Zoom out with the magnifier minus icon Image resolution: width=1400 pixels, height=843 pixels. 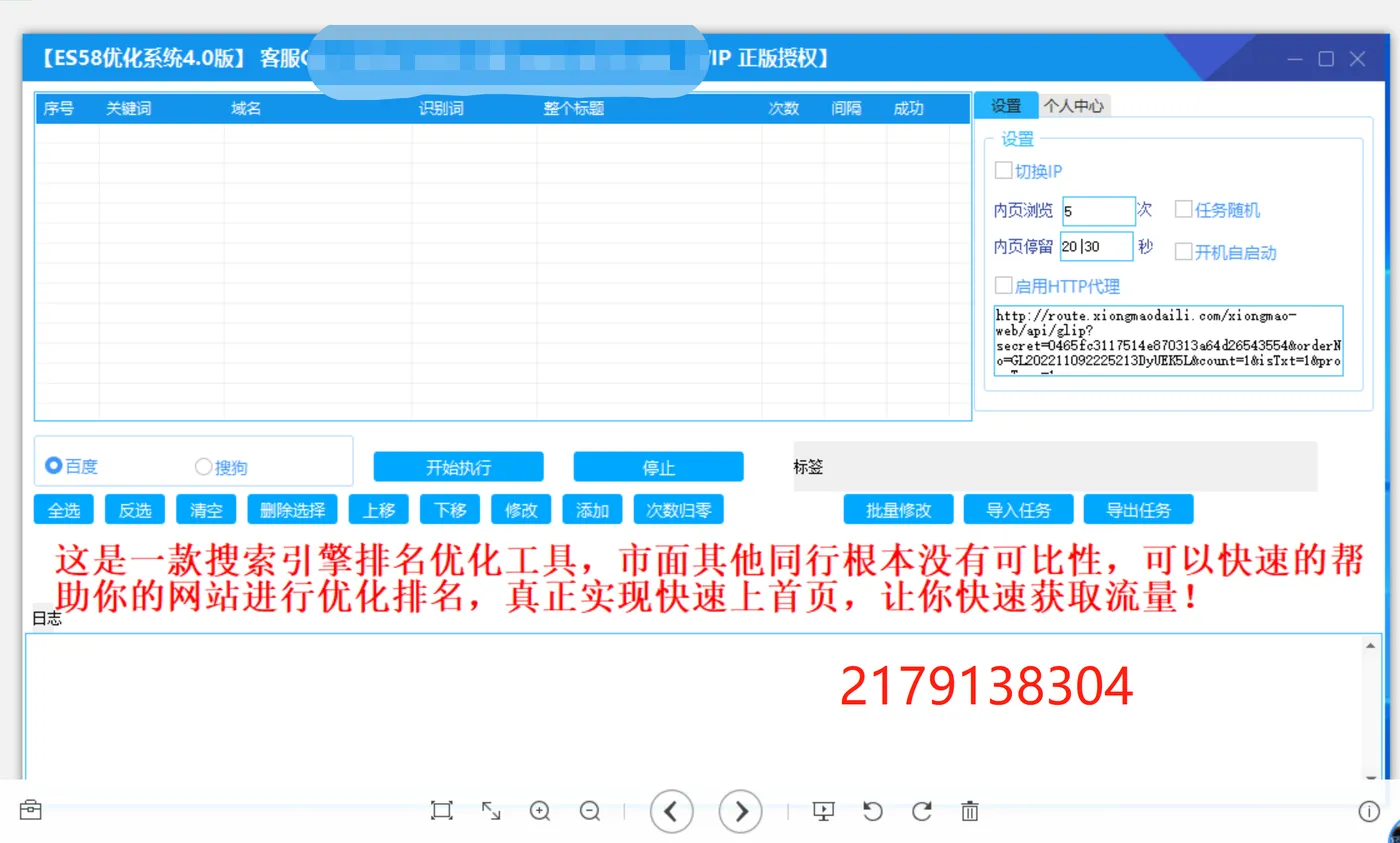click(x=590, y=810)
